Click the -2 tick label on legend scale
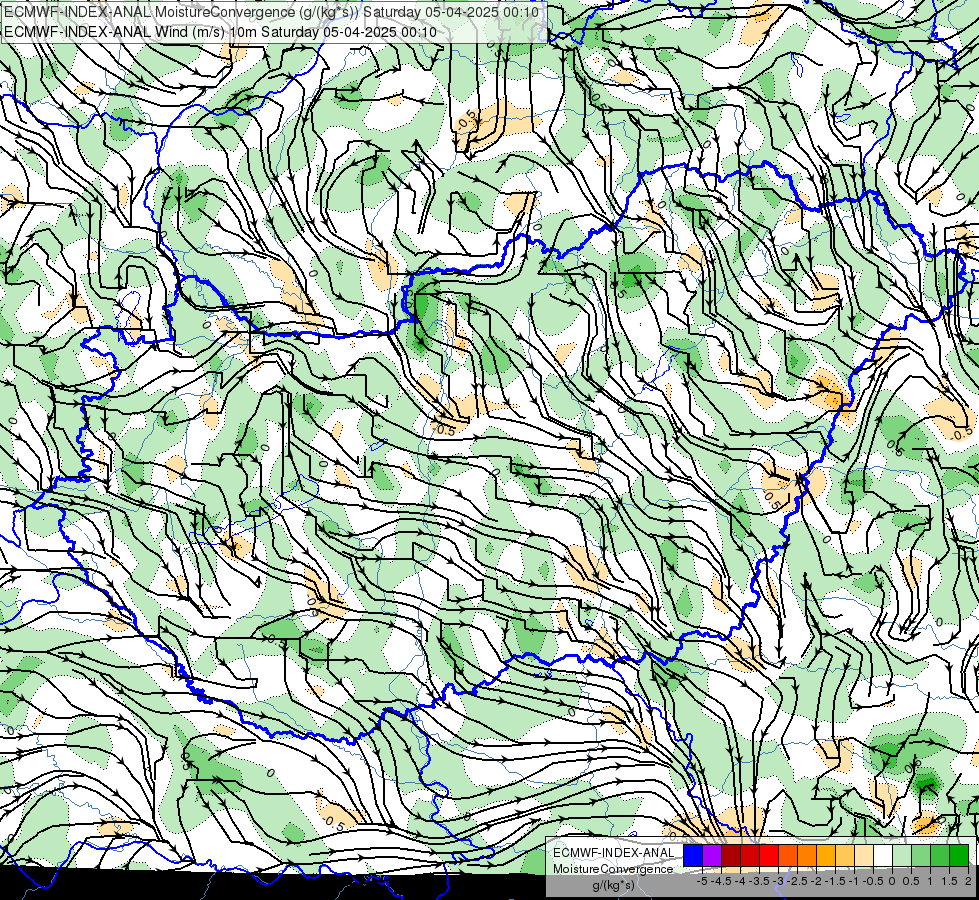Screen dimensions: 979x900 [x=816, y=881]
